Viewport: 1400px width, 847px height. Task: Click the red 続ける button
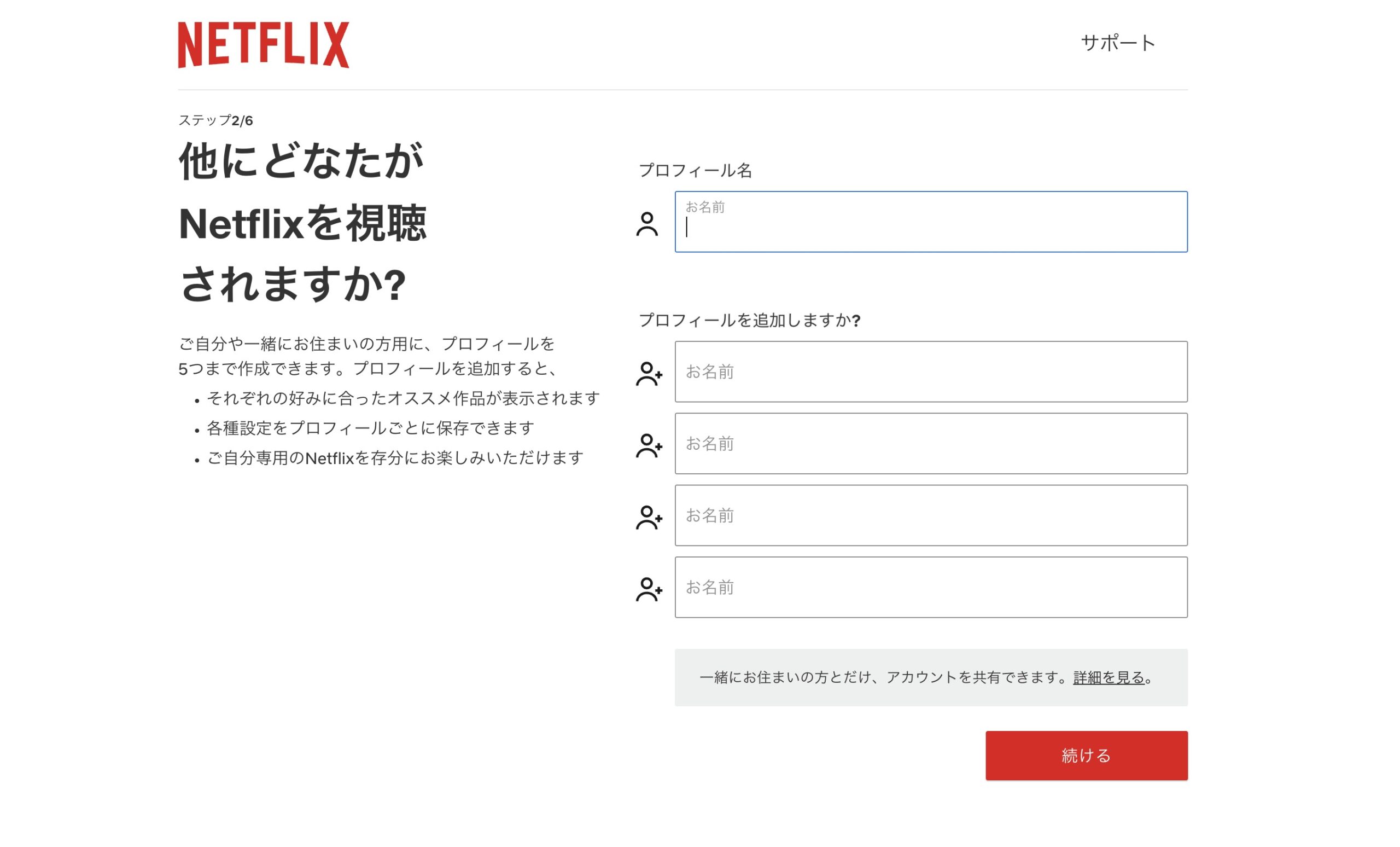tap(1086, 756)
